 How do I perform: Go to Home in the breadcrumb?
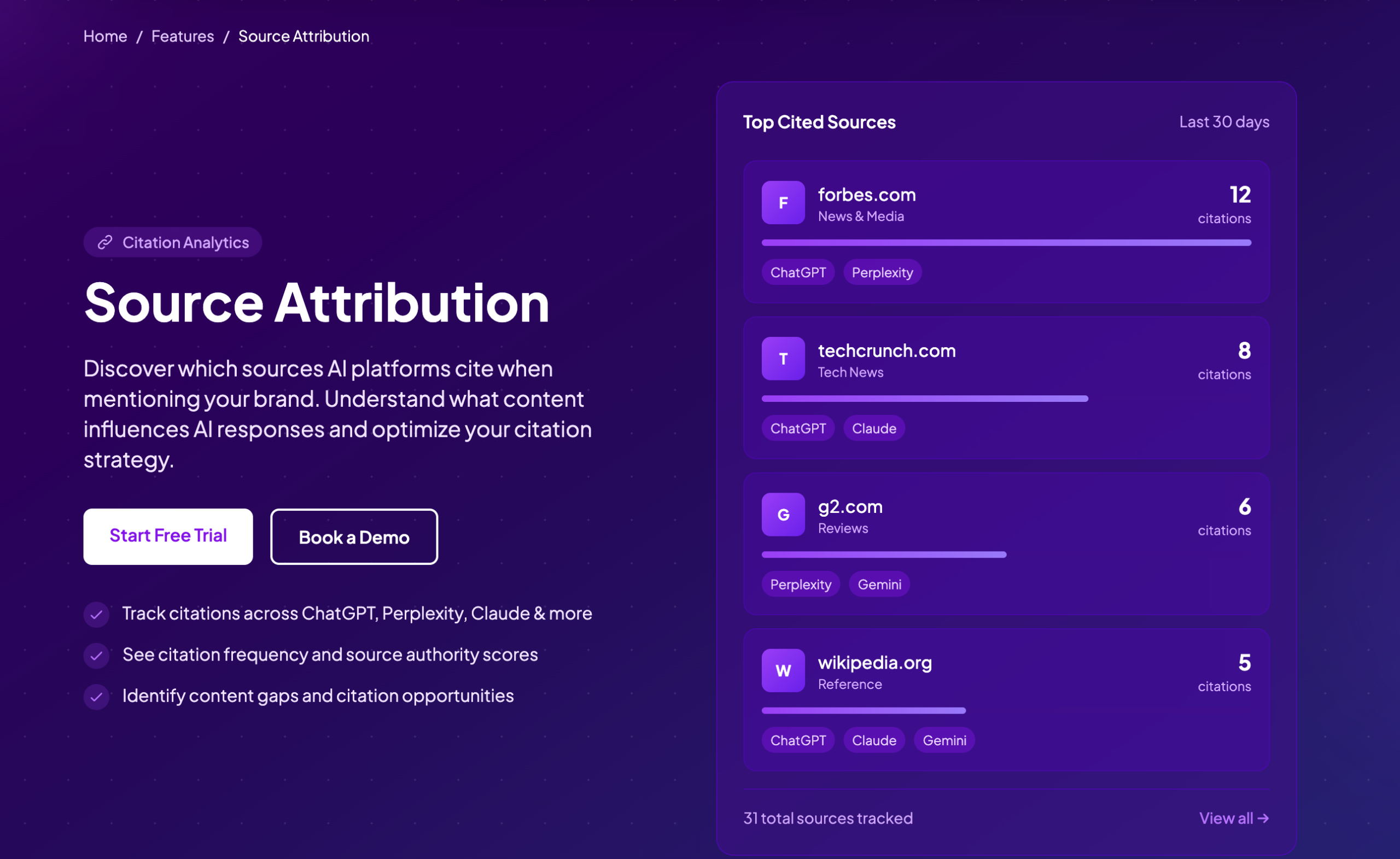point(105,36)
